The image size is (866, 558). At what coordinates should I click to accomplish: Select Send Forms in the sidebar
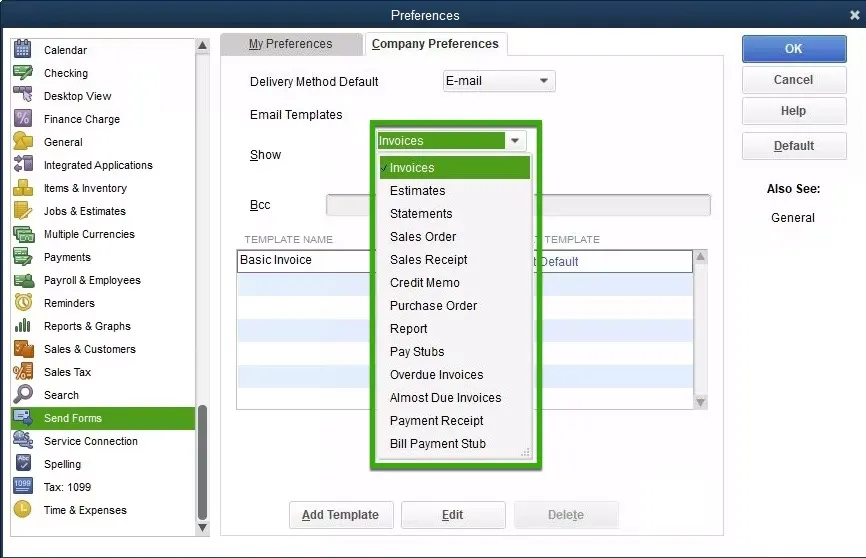(103, 418)
